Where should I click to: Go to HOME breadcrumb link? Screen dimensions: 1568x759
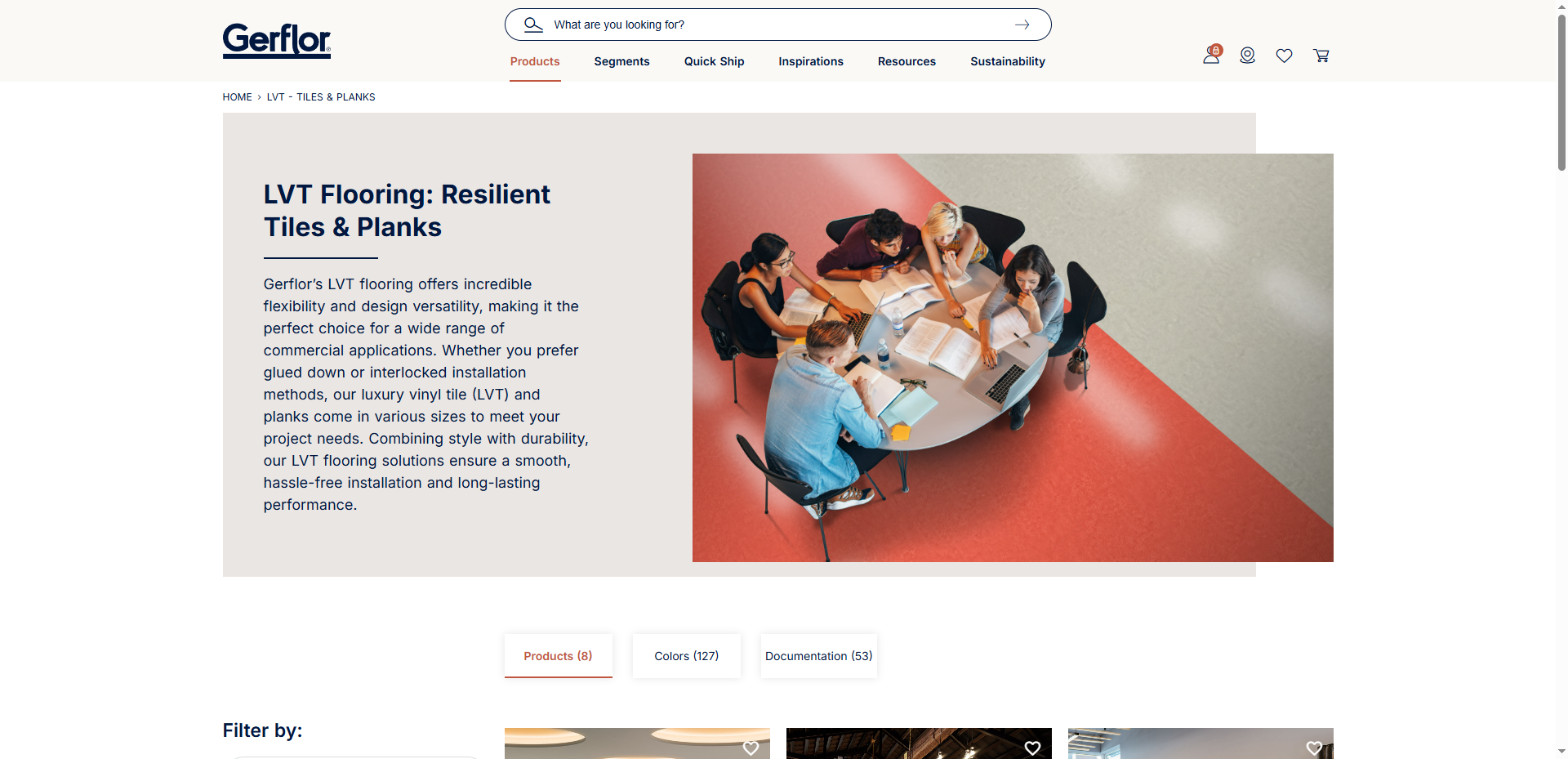click(237, 97)
